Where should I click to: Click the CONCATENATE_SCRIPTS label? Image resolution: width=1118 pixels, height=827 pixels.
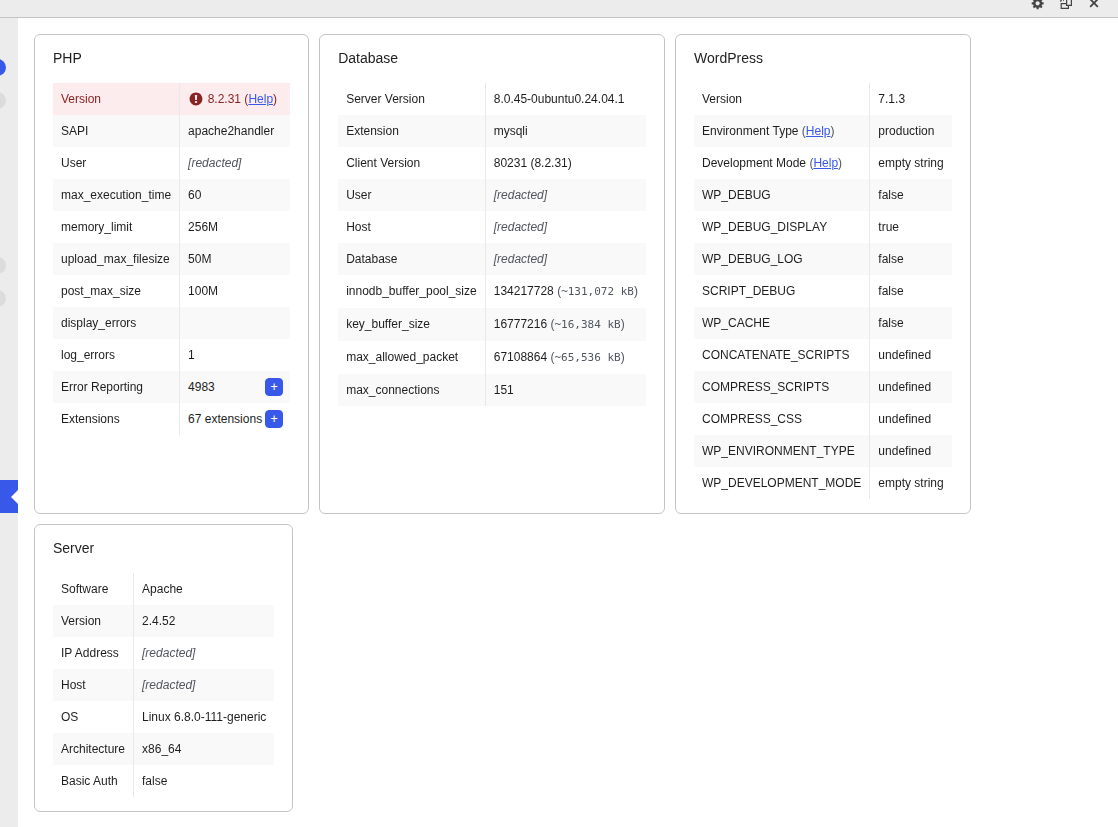pos(775,355)
